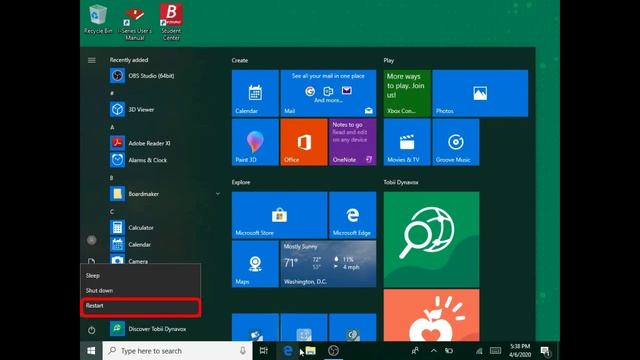Click the Play group header
640x360 pixels.
[389, 60]
